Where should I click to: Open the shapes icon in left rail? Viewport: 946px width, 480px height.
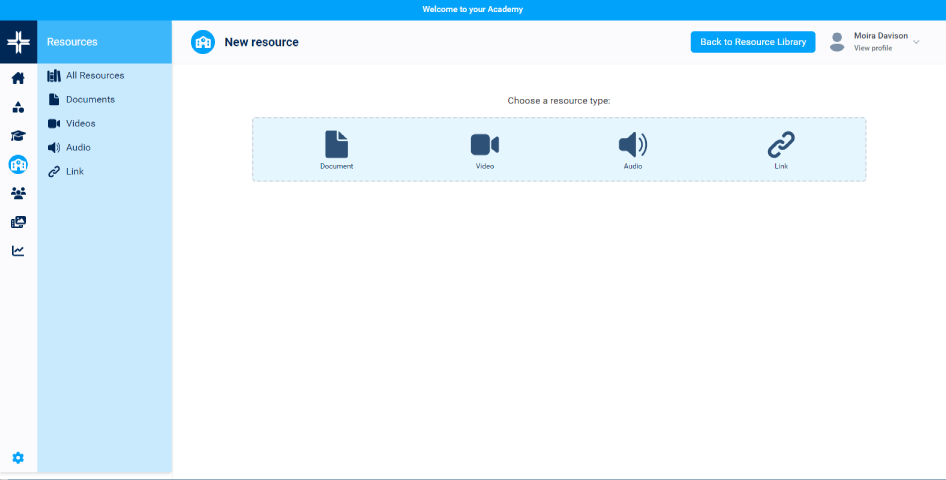(18, 107)
